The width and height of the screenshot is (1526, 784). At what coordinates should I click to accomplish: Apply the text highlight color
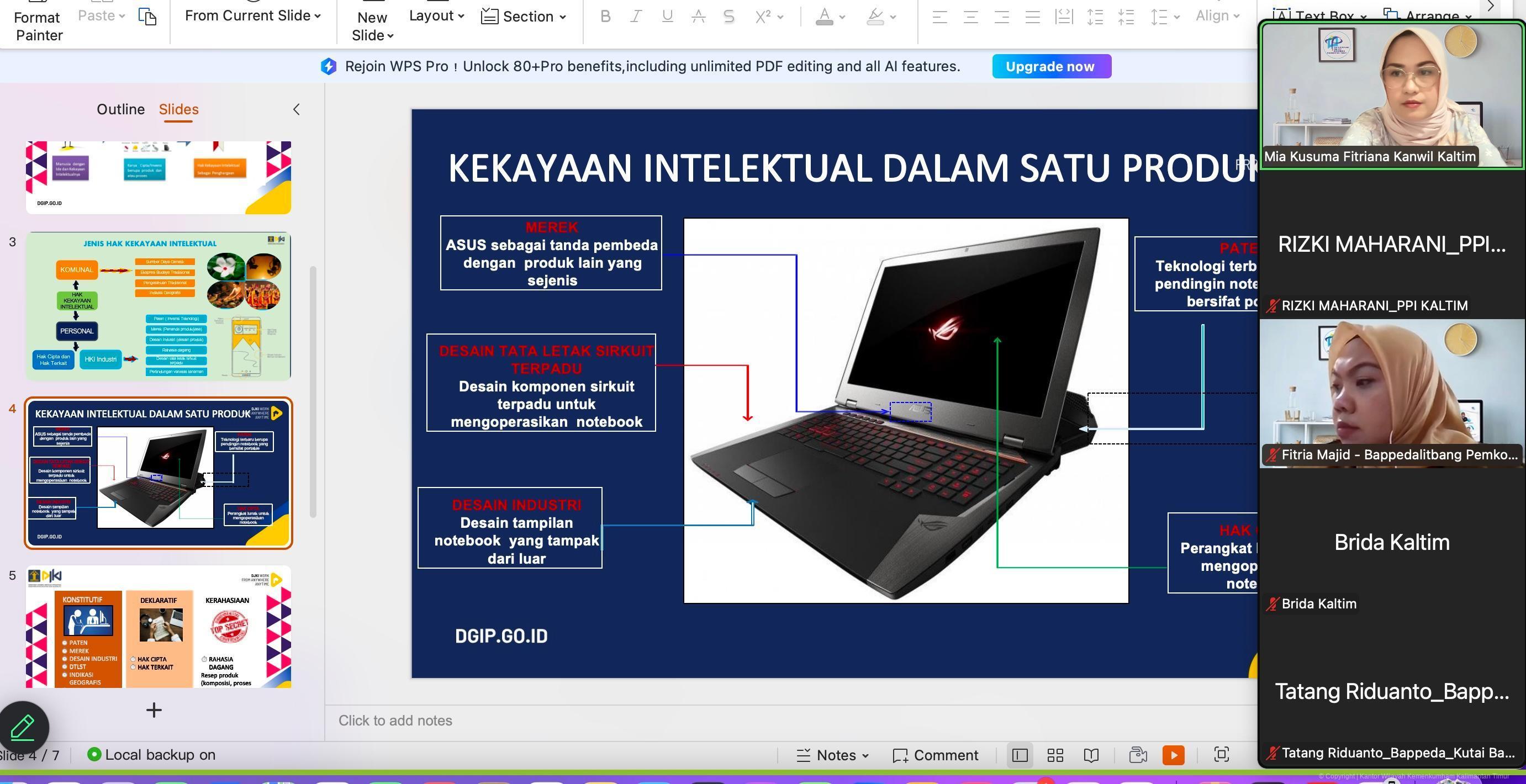pyautogui.click(x=875, y=17)
